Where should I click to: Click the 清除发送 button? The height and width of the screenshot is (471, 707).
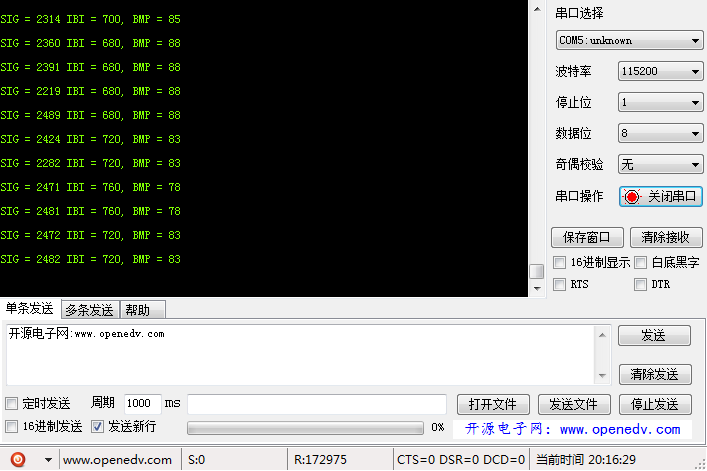[655, 375]
